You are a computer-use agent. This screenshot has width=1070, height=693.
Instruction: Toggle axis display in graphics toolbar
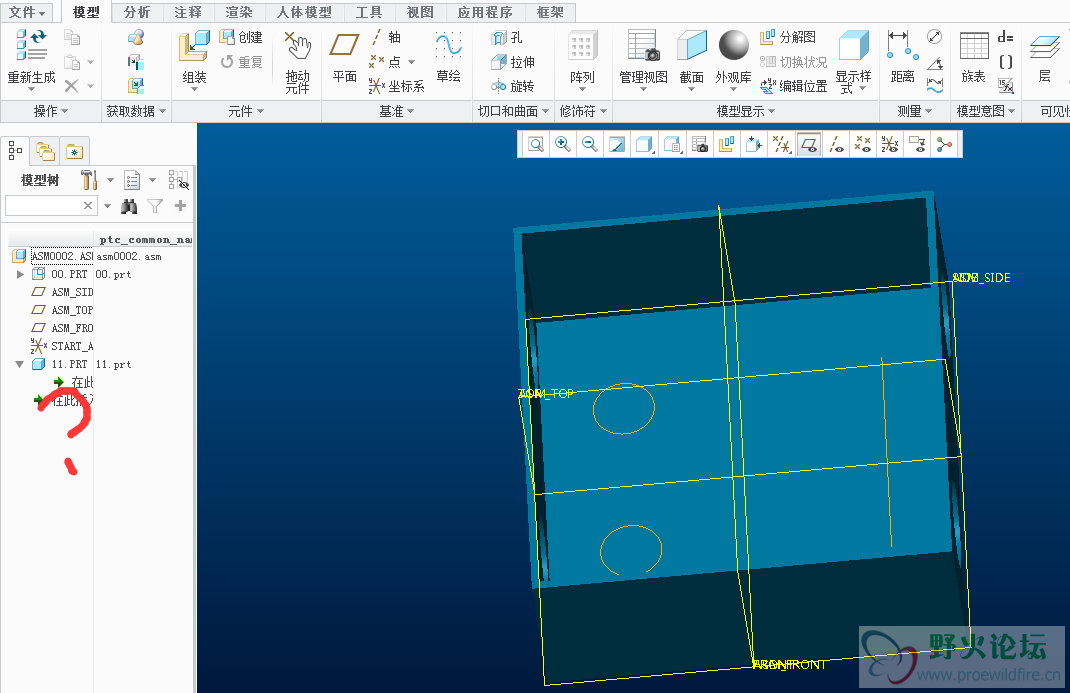click(x=836, y=145)
